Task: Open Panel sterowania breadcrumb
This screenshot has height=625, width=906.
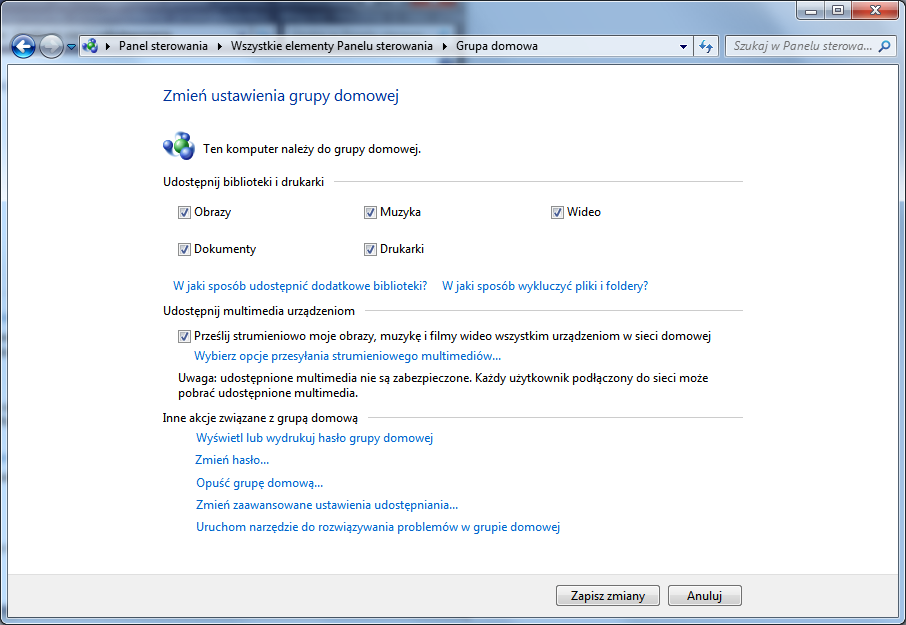Action: (x=163, y=46)
